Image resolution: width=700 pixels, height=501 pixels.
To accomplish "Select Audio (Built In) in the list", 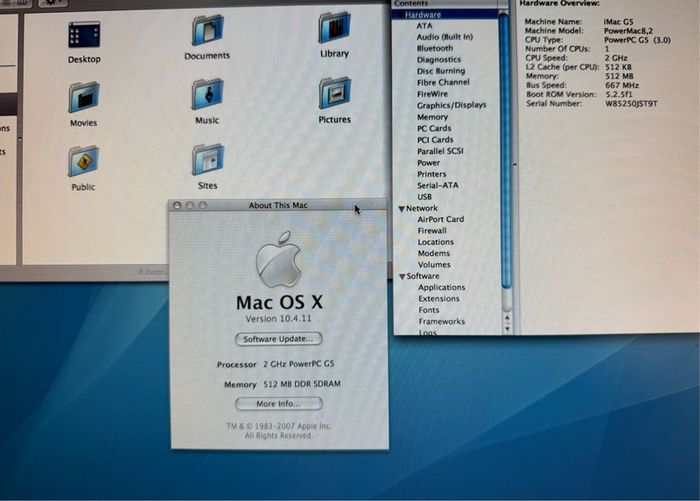I will (x=445, y=37).
